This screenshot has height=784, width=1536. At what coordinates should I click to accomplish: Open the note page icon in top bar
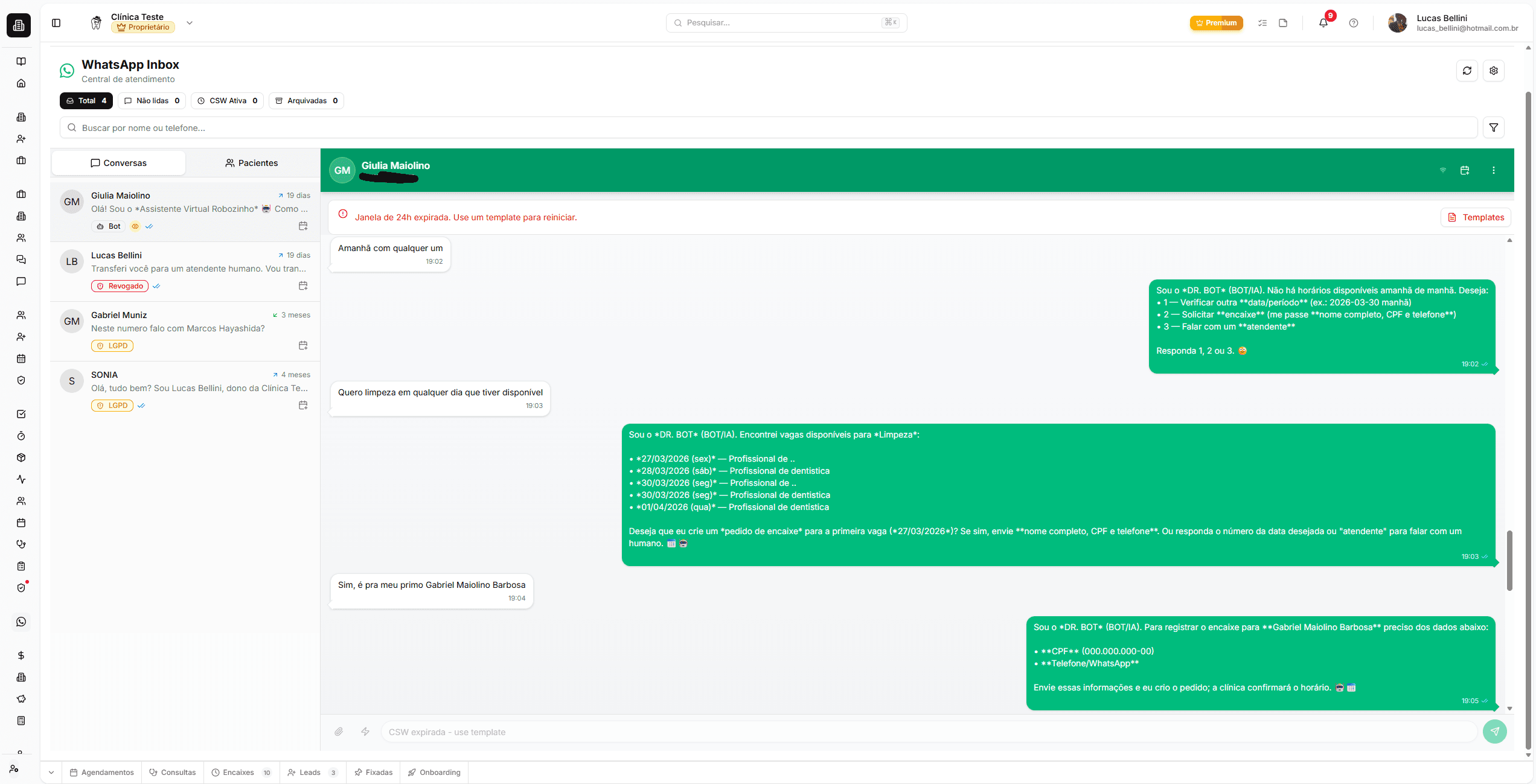point(1283,23)
